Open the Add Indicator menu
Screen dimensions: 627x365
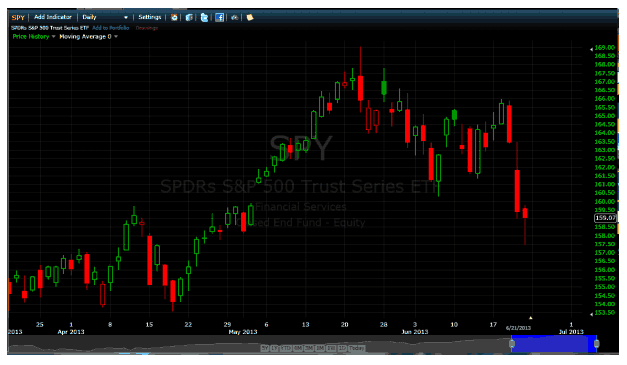coord(53,17)
